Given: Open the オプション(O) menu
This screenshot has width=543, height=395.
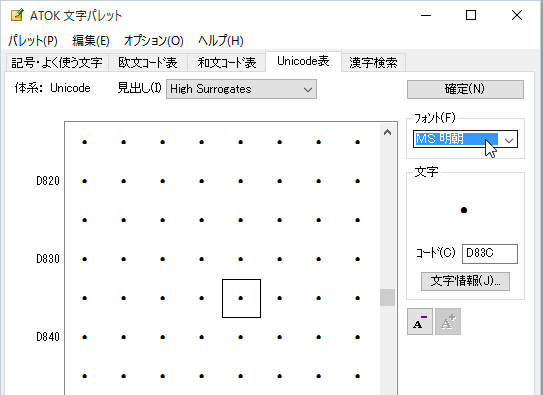Looking at the screenshot, I should click(153, 41).
